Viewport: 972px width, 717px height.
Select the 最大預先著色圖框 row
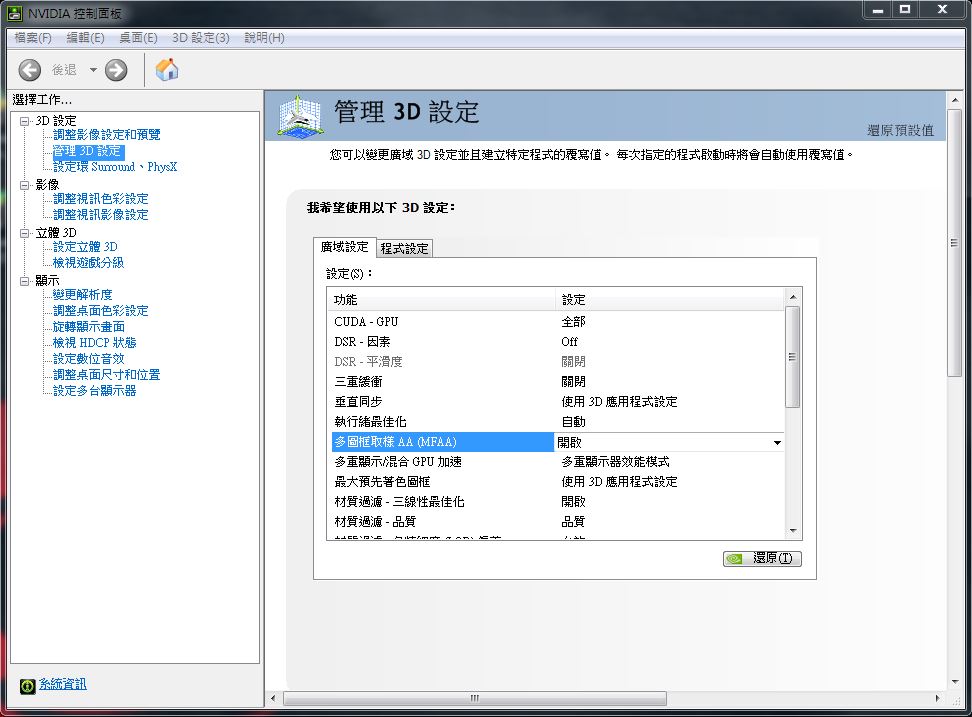coord(556,482)
